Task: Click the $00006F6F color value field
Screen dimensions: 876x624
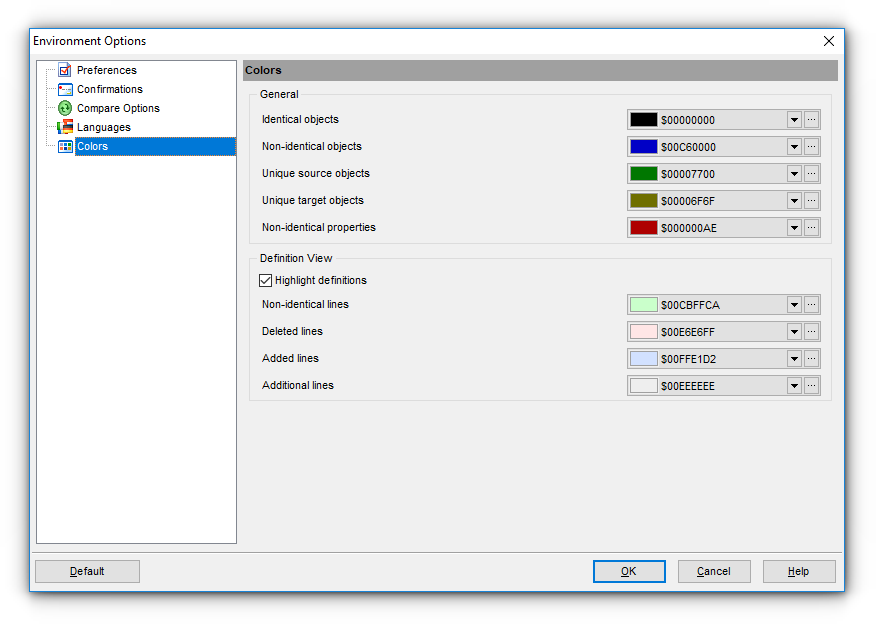Action: coord(722,201)
